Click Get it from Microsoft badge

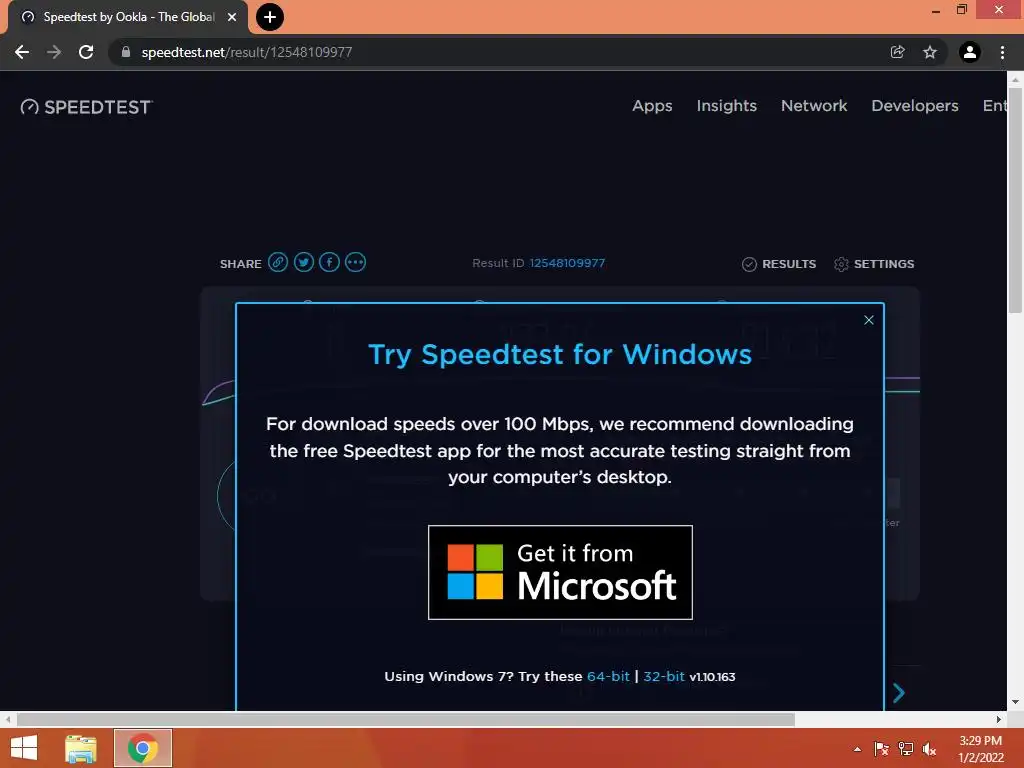point(560,572)
